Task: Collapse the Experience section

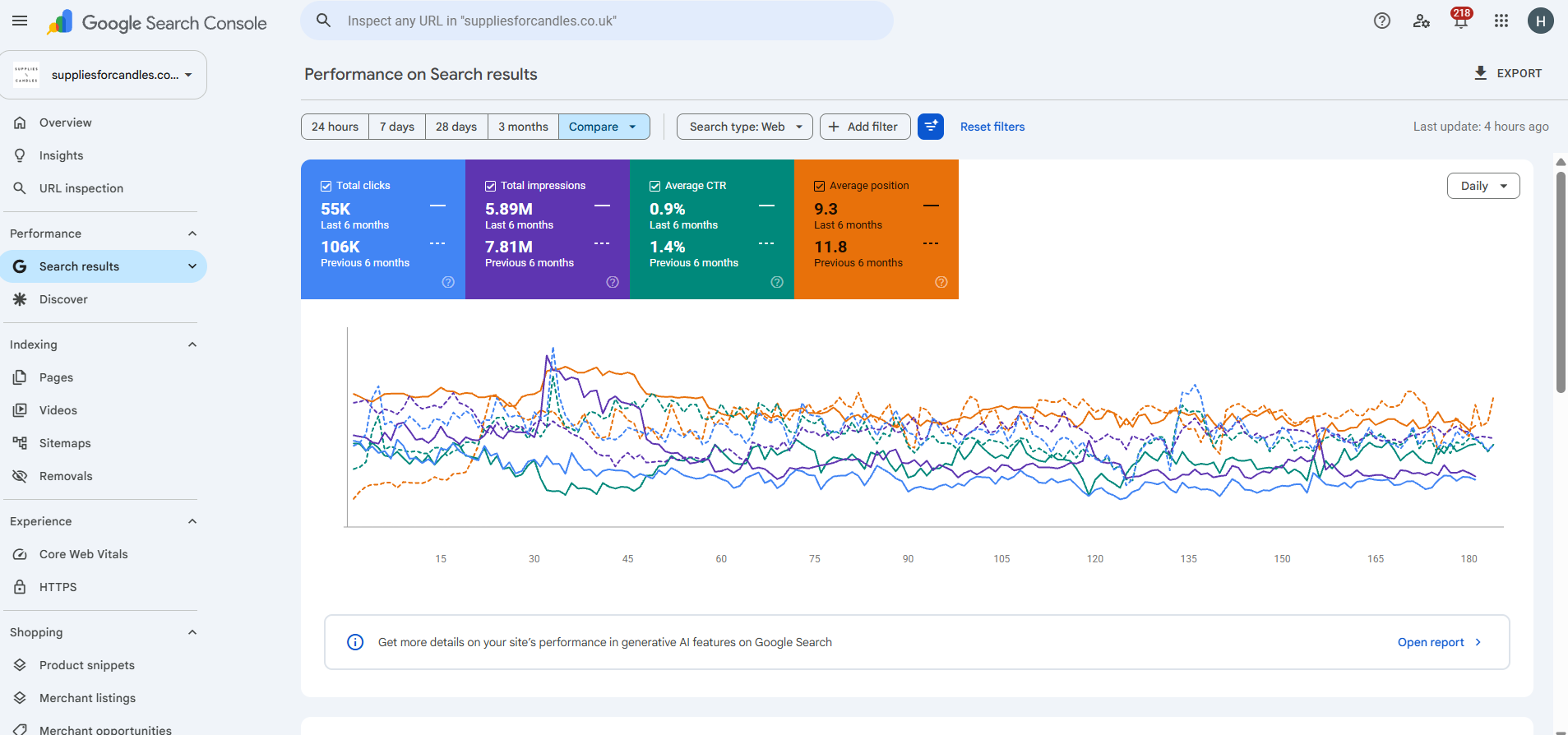Action: pyautogui.click(x=192, y=521)
